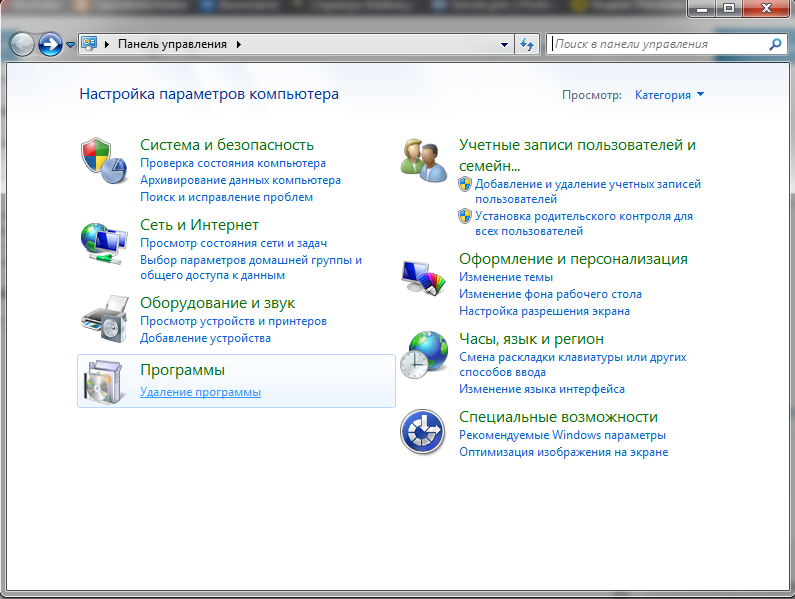The image size is (795, 599).
Task: Open Оформление и персонализация category
Action: click(573, 259)
